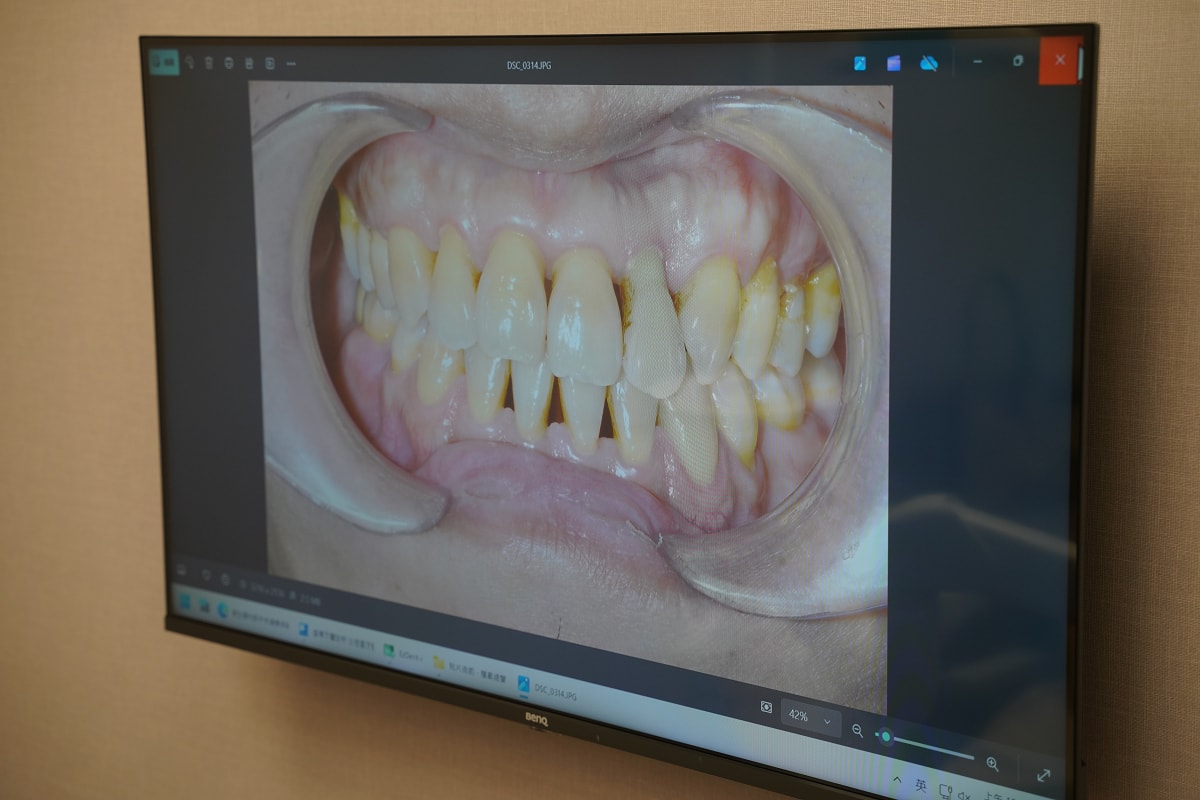This screenshot has width=1200, height=800.
Task: Click the network icon in system tray
Action: click(x=945, y=791)
